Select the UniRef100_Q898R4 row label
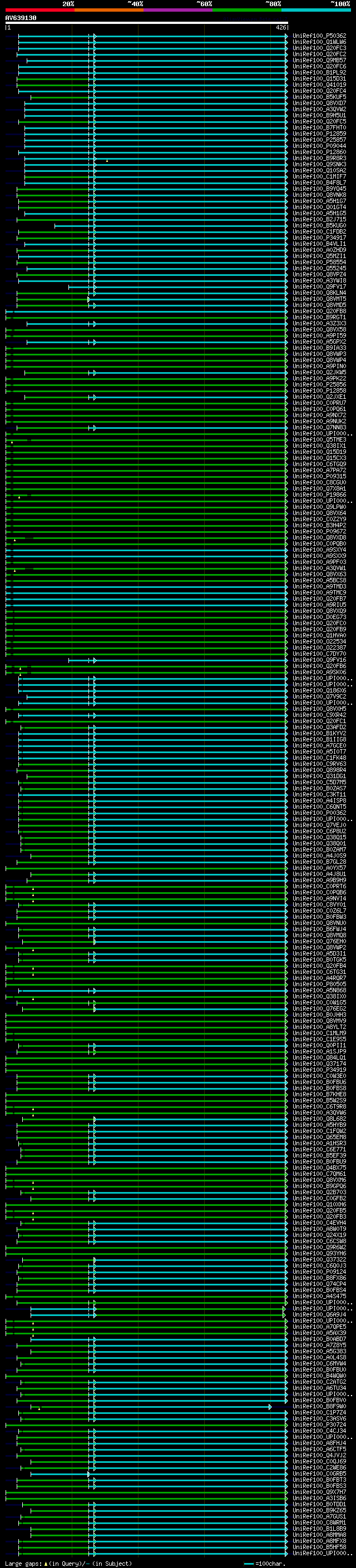This screenshot has width=356, height=1568. [x=319, y=770]
